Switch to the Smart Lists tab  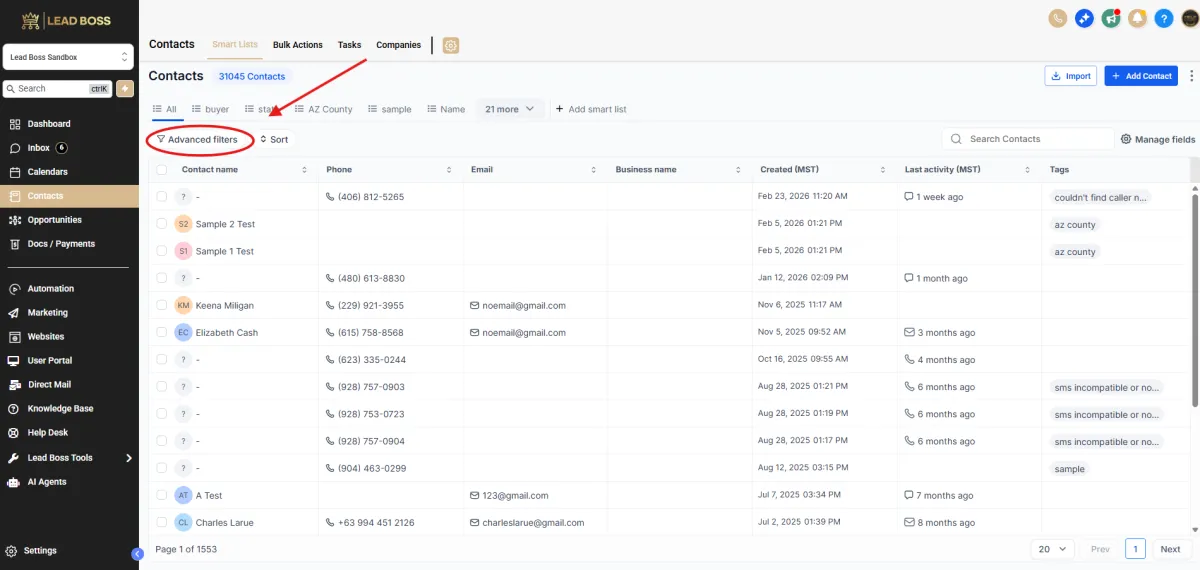pos(235,45)
